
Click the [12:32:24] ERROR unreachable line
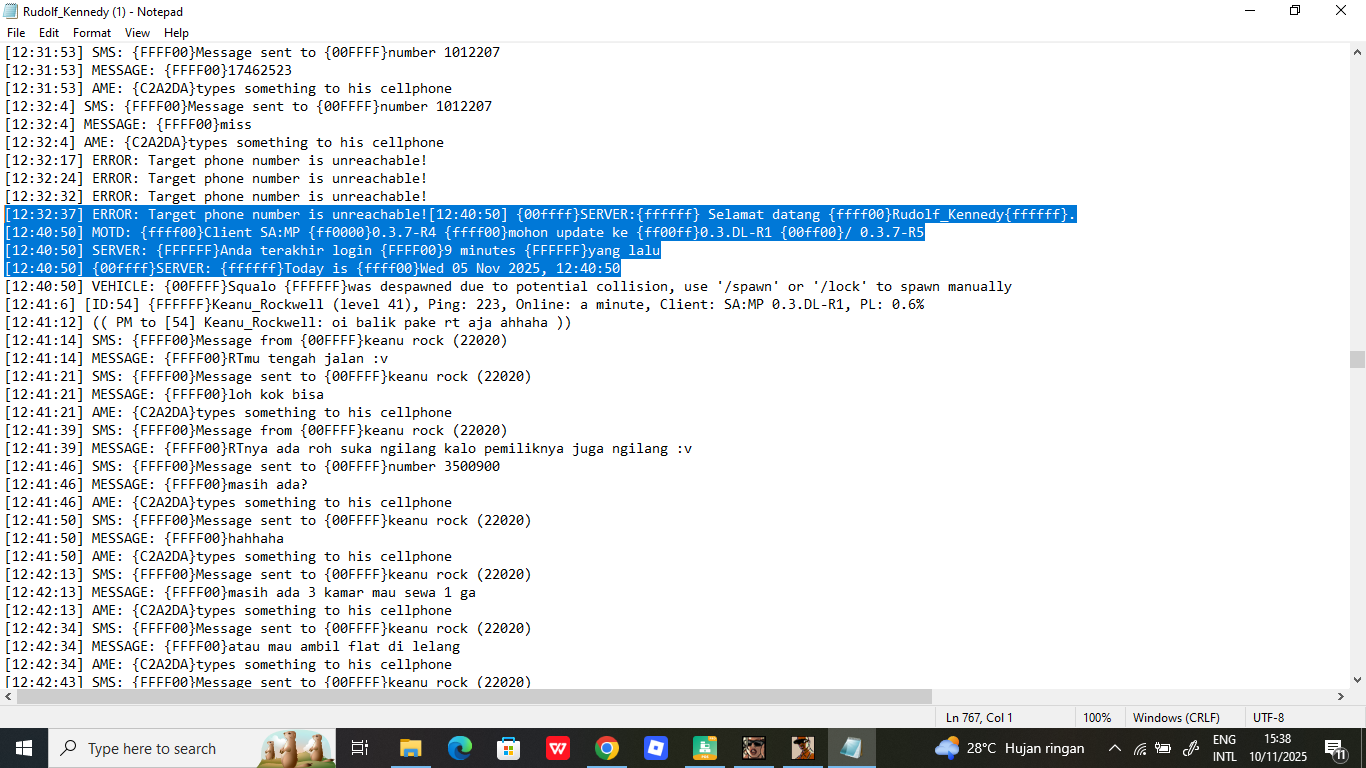[216, 178]
